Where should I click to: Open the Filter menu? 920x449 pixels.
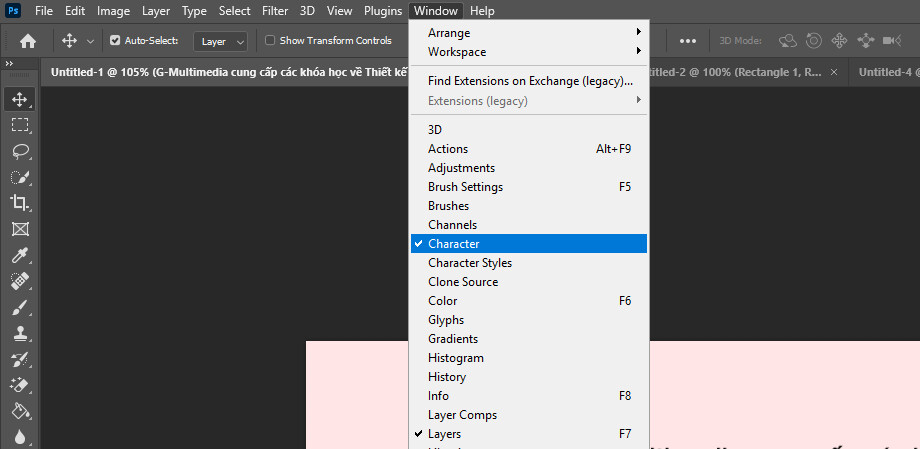tap(274, 11)
